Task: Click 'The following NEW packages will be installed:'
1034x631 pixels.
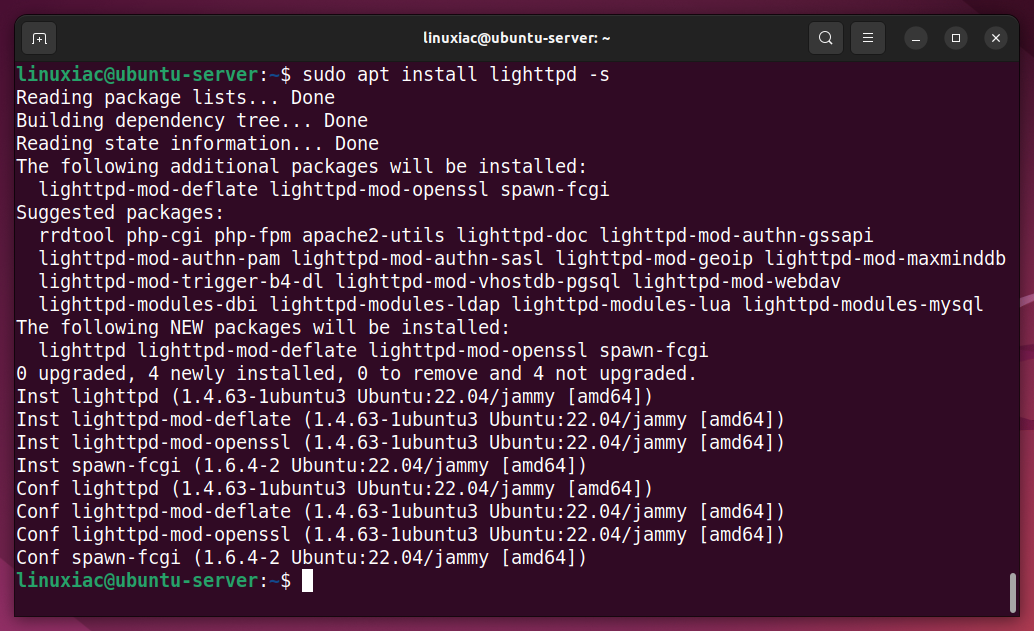Action: [x=263, y=328]
